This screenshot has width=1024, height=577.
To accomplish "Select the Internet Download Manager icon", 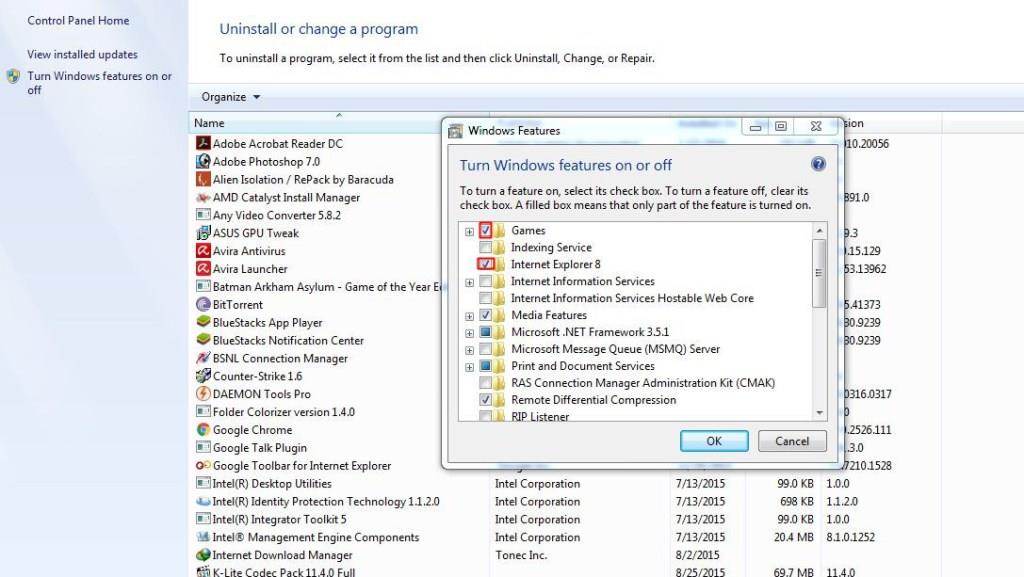I will (x=203, y=555).
